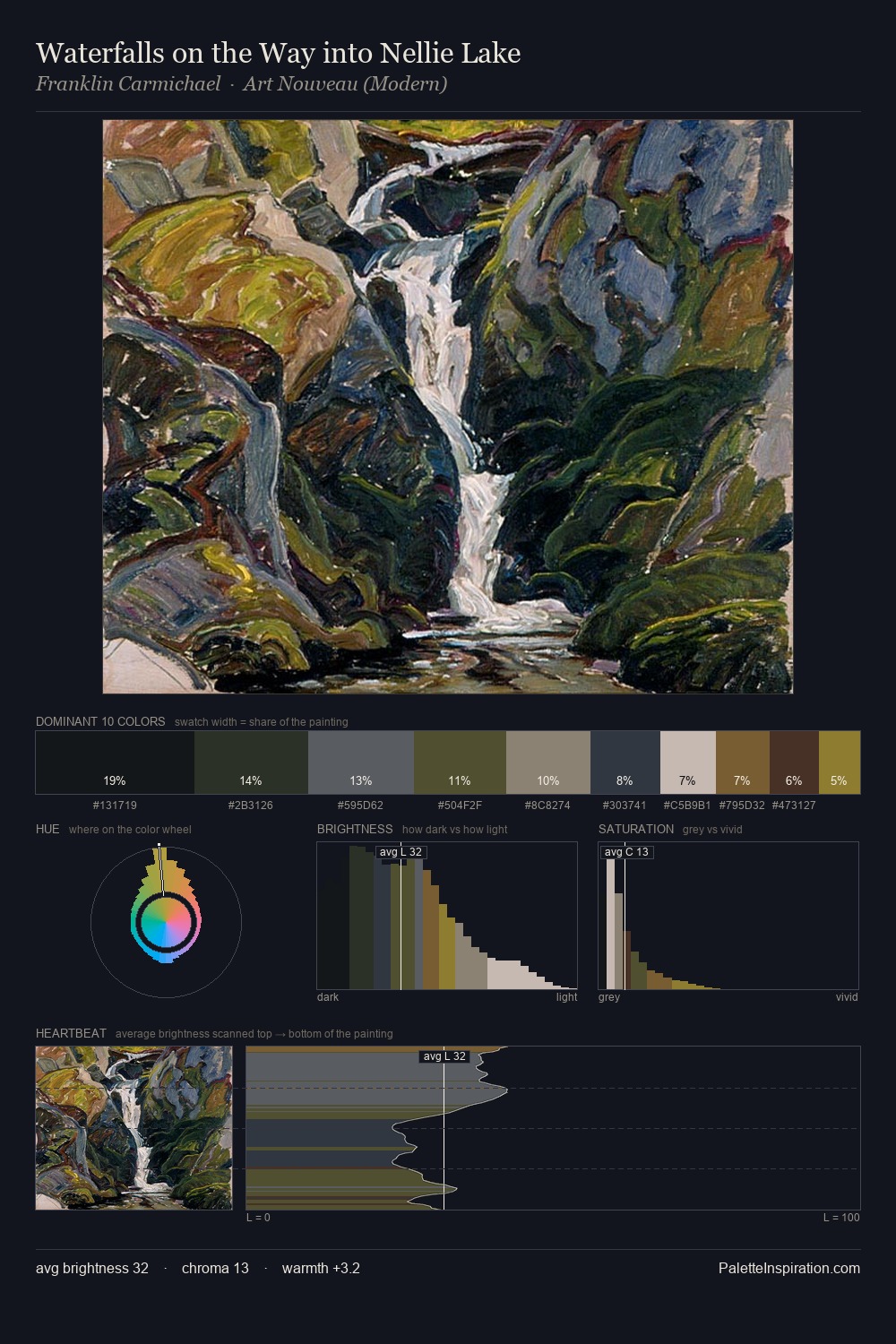Click the HEARTBEAT section heading
This screenshot has width=896, height=1344.
[71, 1033]
